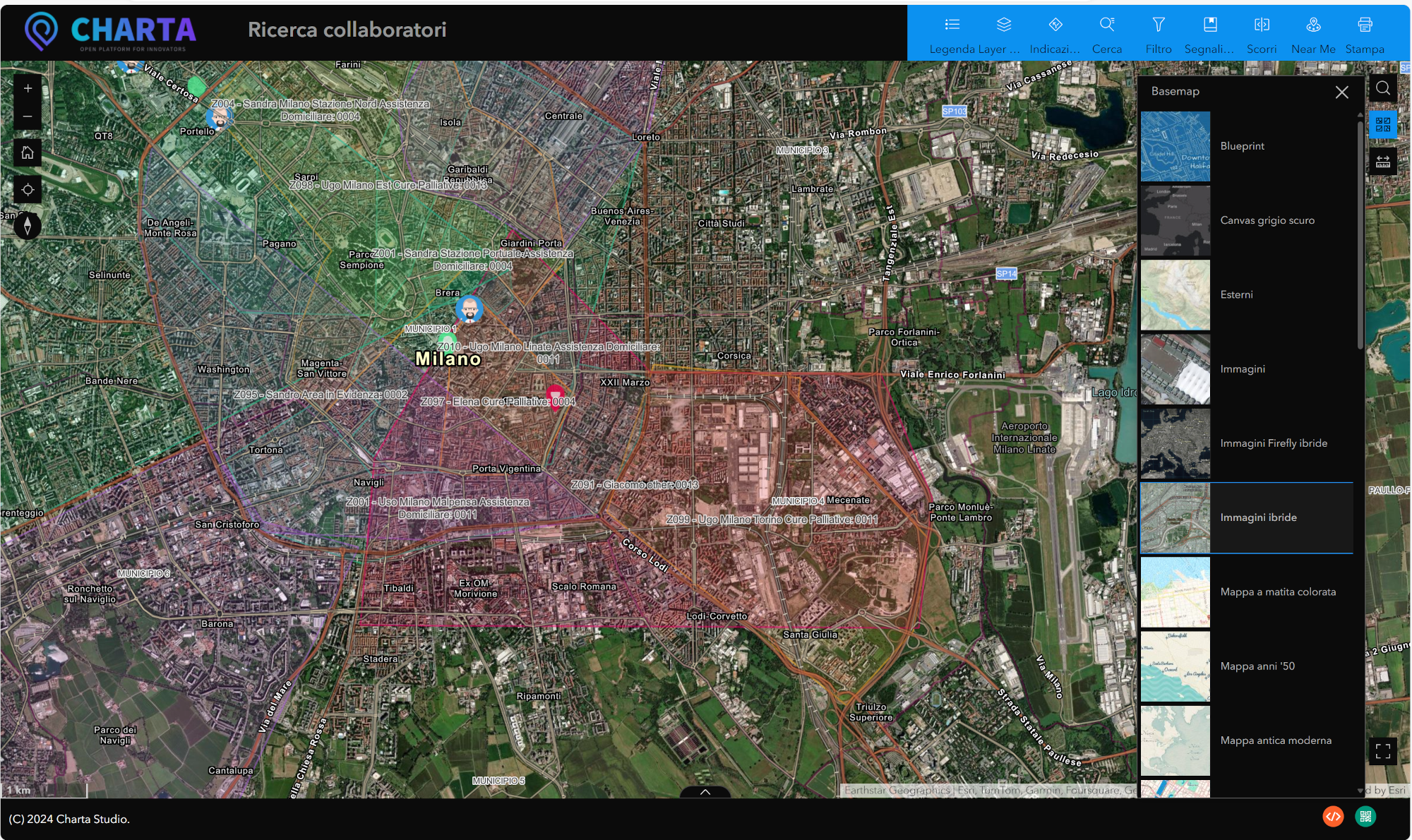Zoom out on the map
The image size is (1412, 840).
[x=28, y=116]
